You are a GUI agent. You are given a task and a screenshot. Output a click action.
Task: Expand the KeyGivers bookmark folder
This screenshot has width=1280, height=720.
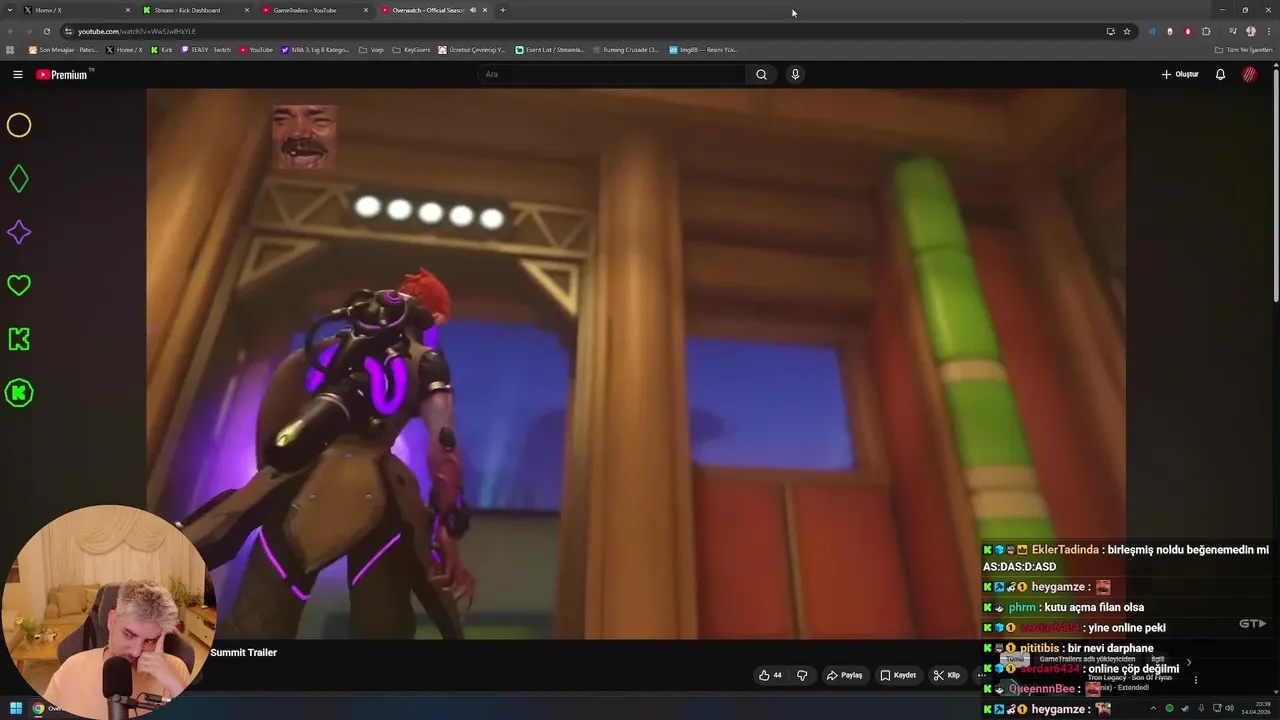(x=411, y=49)
